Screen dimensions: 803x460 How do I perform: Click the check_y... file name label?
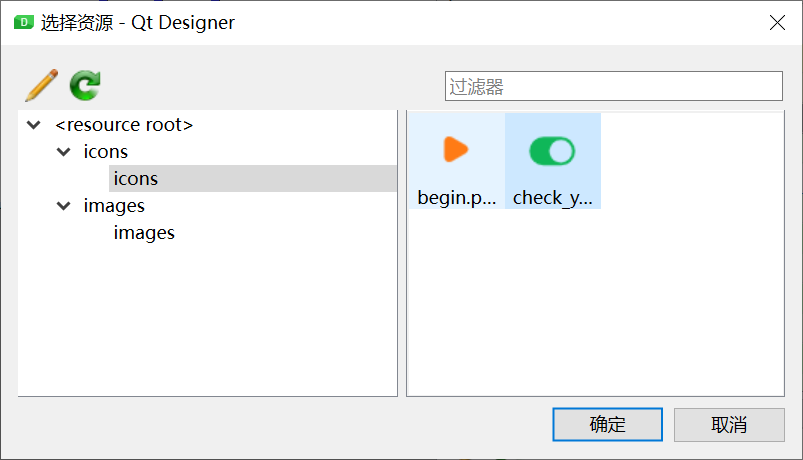tap(552, 198)
